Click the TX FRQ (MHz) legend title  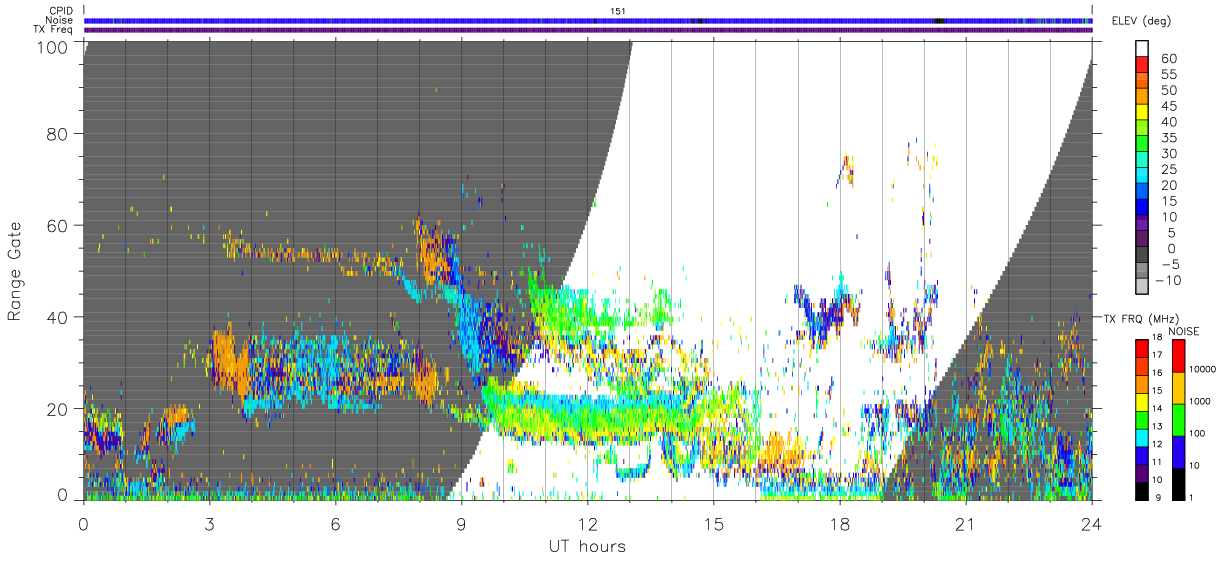(x=1141, y=318)
